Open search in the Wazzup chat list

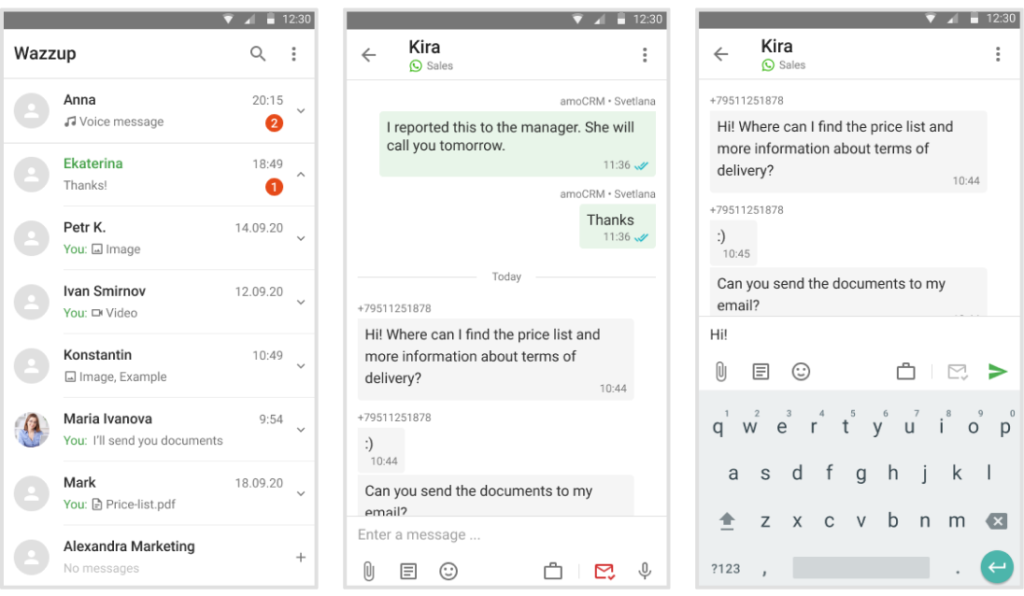pos(257,53)
